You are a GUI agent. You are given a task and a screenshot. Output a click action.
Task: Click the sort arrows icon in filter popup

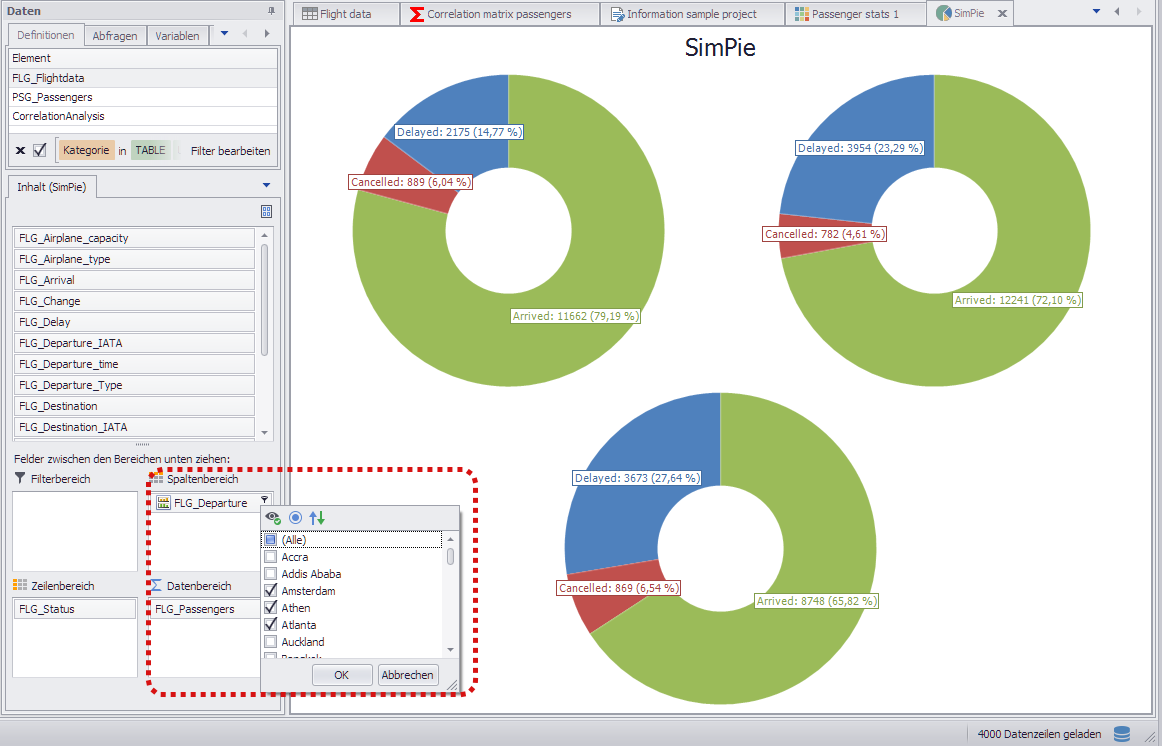317,517
